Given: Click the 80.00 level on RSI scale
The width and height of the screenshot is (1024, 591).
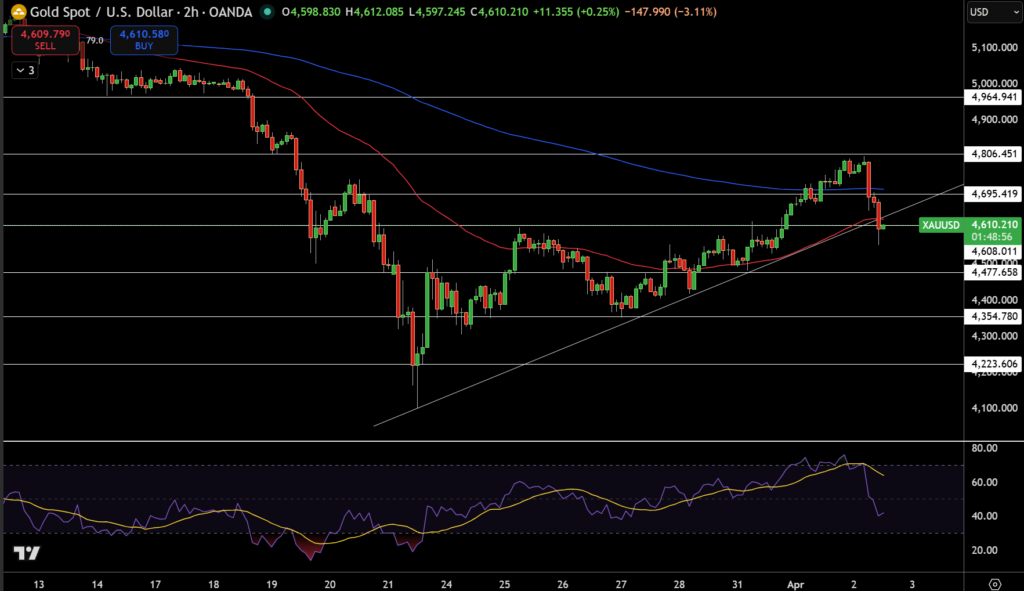Looking at the screenshot, I should pyautogui.click(x=985, y=448).
